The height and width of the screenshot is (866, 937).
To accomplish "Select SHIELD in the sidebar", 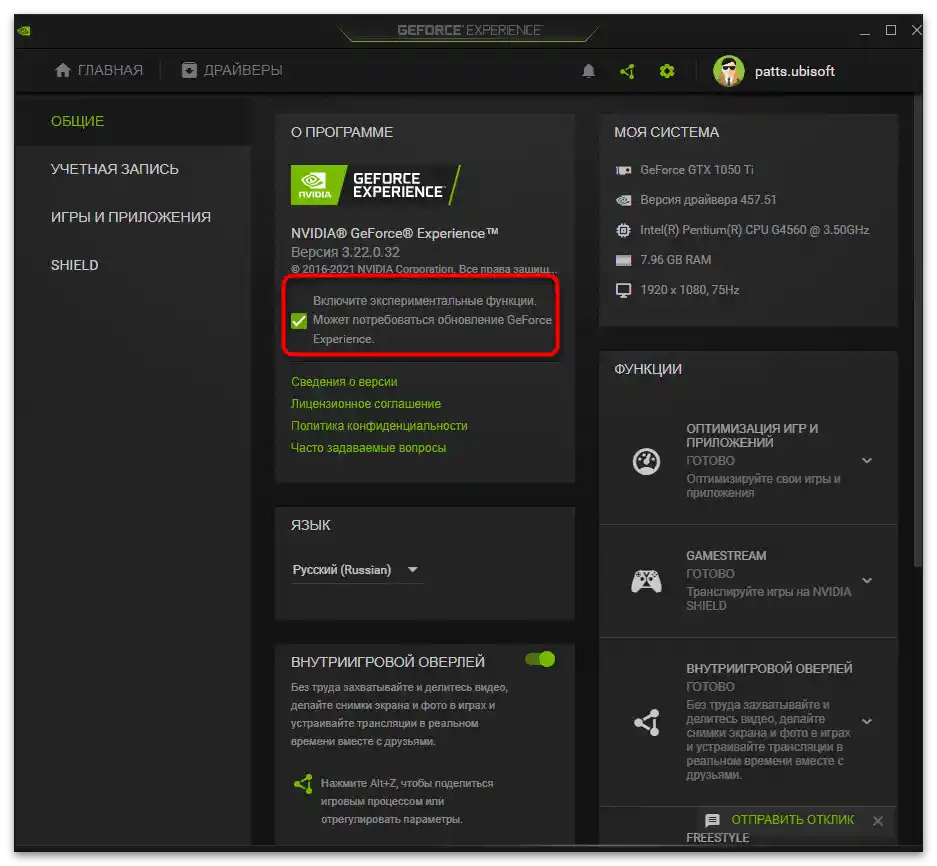I will pyautogui.click(x=75, y=265).
